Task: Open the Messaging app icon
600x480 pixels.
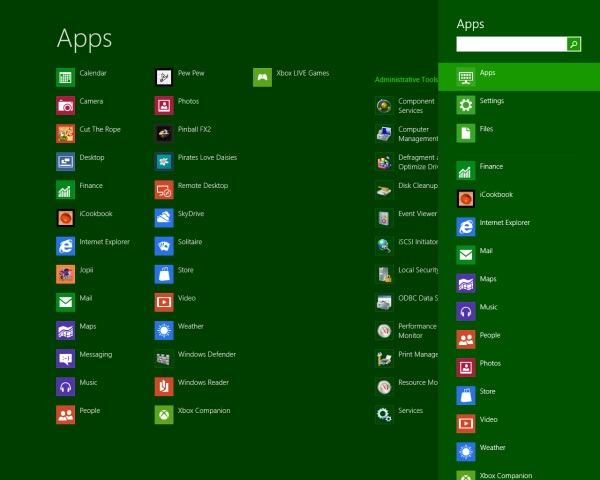Action: point(65,358)
